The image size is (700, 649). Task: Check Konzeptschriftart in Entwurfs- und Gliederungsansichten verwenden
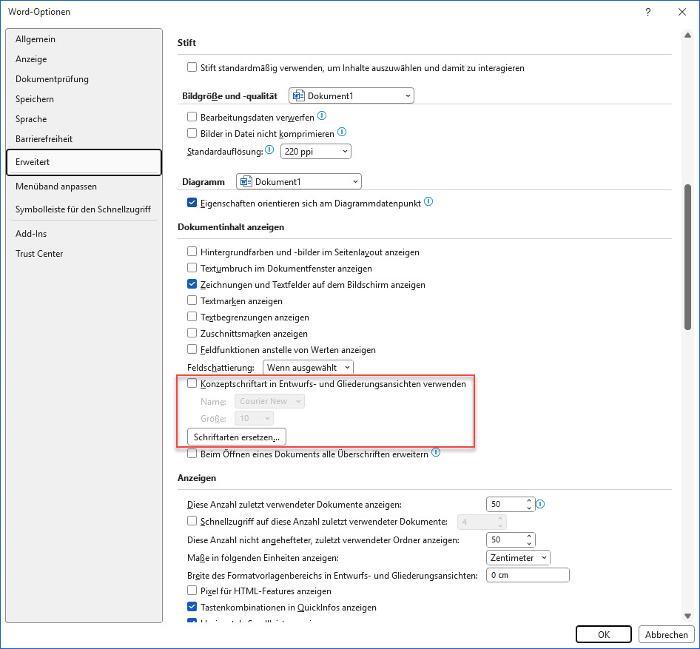coord(192,383)
